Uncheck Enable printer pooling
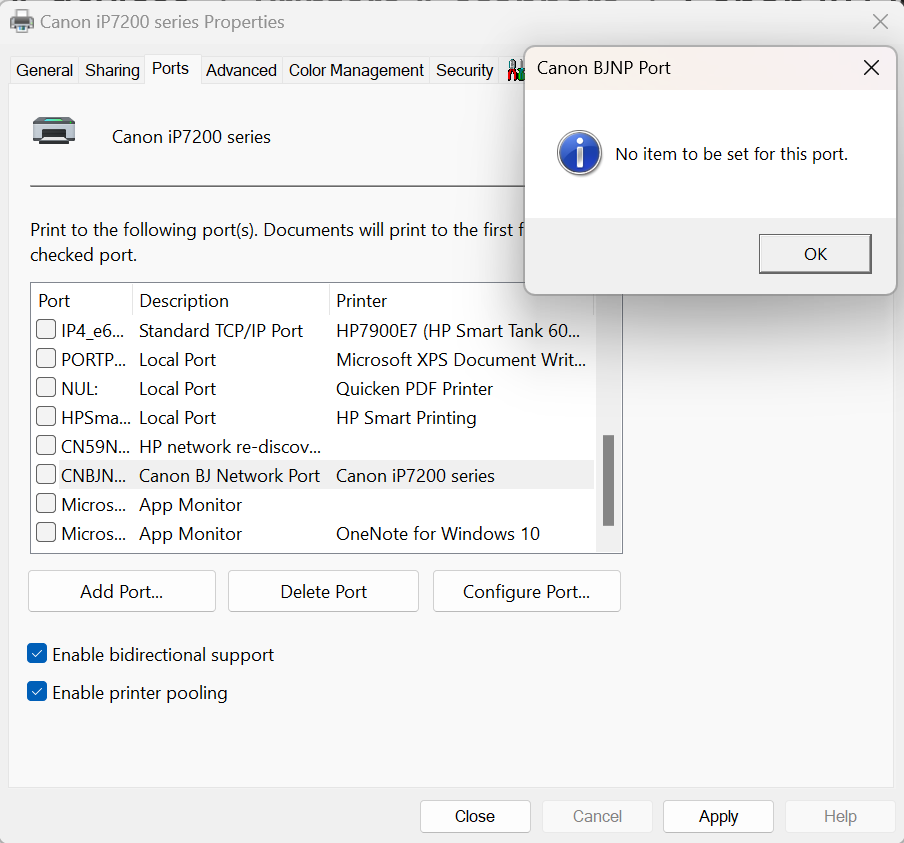The width and height of the screenshot is (904, 843). pyautogui.click(x=37, y=692)
